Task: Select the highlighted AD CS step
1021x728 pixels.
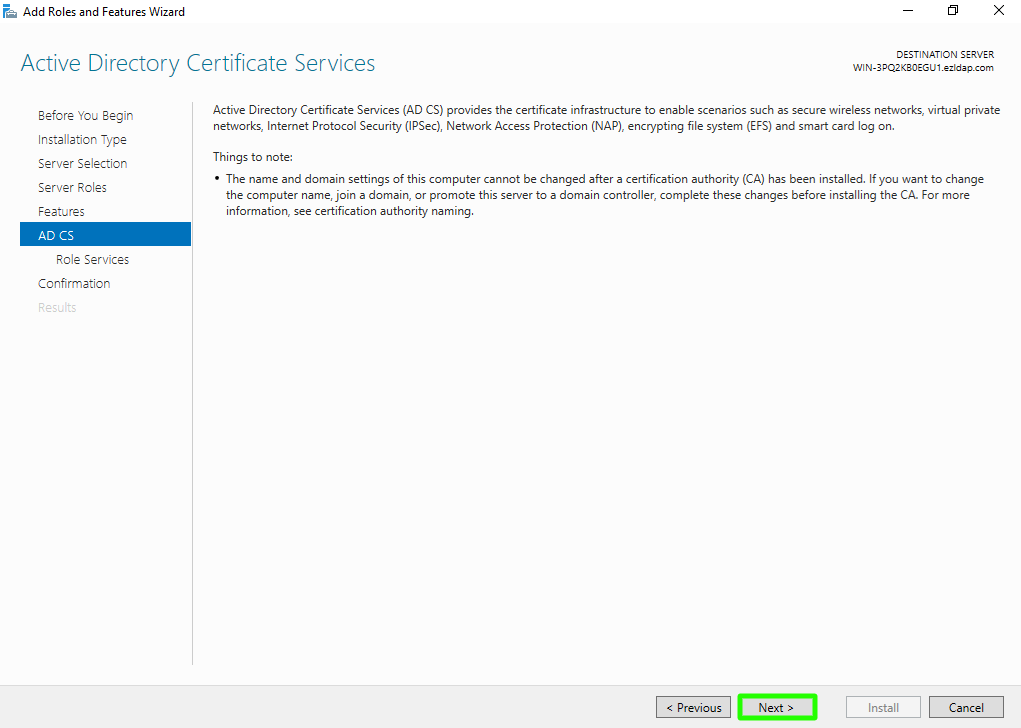Action: coord(56,235)
